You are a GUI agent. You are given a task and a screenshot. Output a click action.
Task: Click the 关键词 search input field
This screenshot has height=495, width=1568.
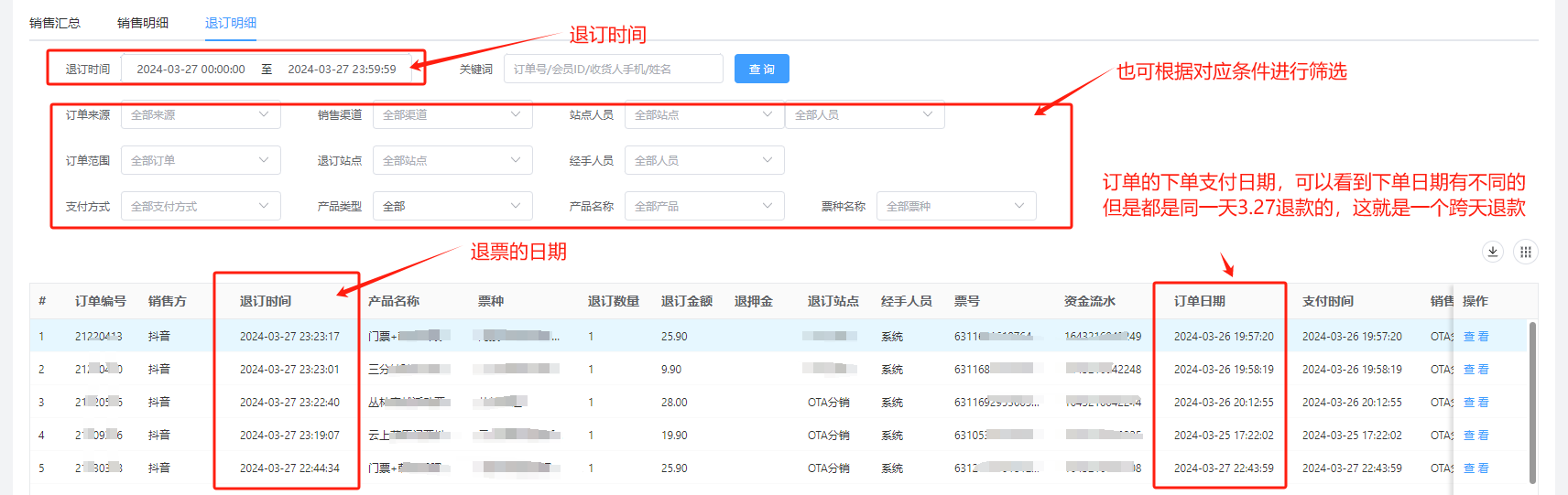(613, 70)
